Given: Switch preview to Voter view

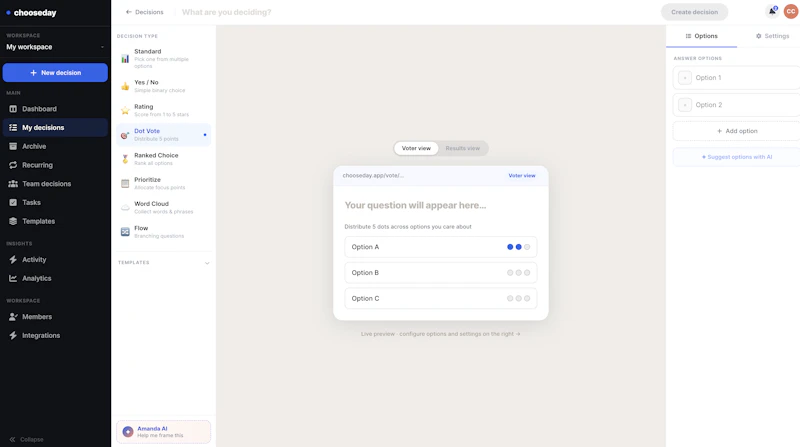Looking at the screenshot, I should (416, 148).
